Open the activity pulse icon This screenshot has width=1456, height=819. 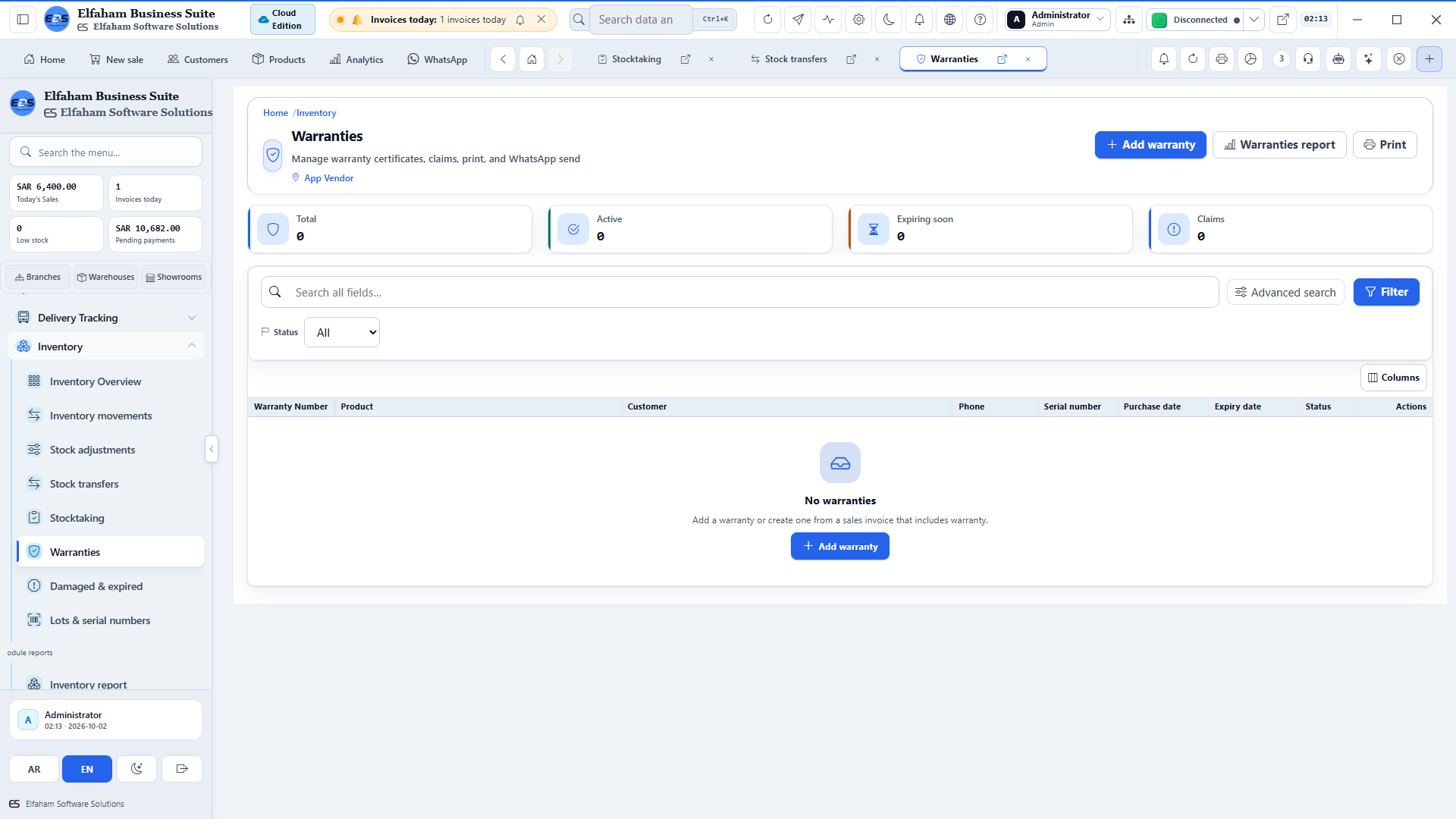click(x=828, y=20)
